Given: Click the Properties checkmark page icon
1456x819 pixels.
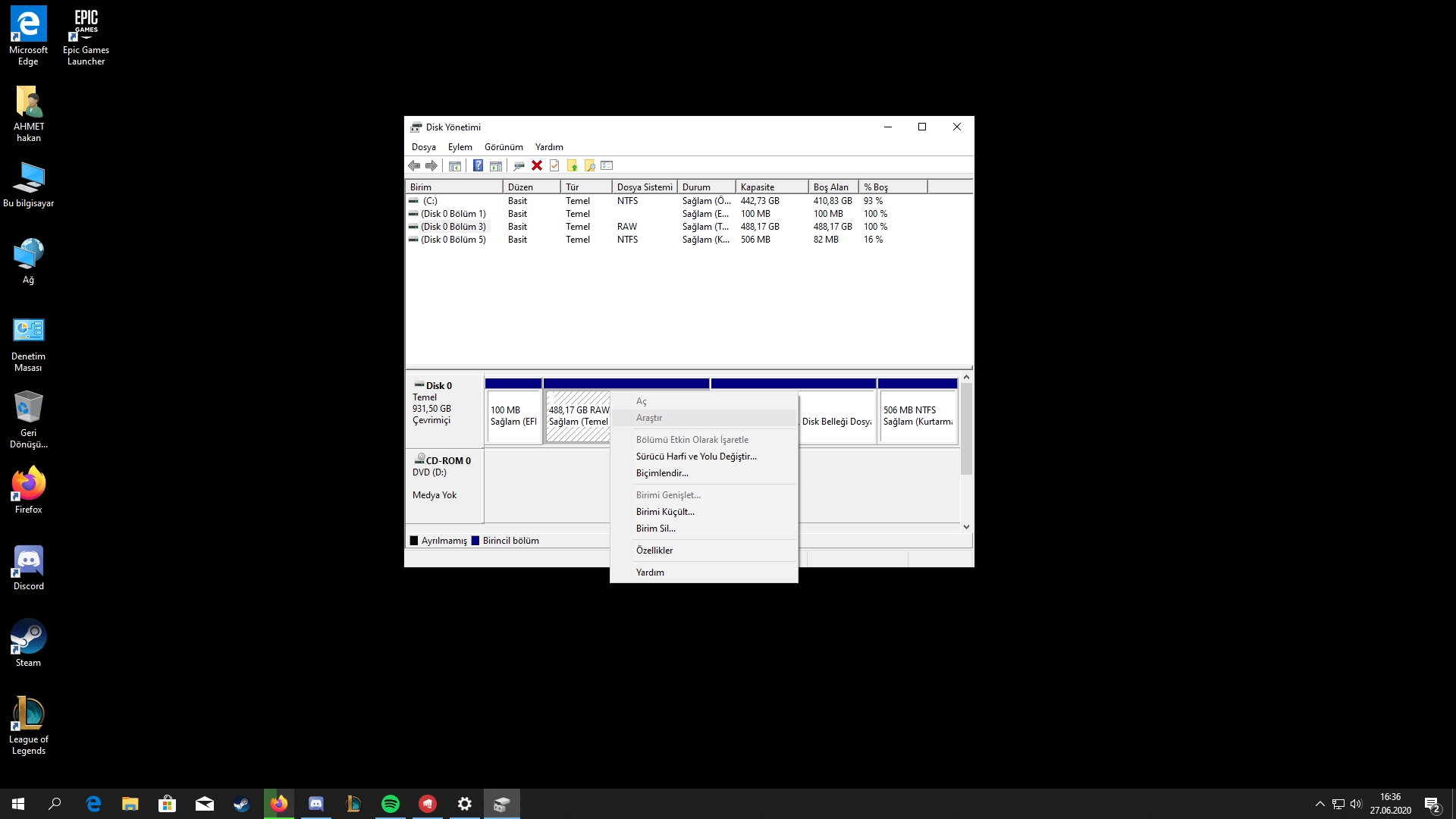Looking at the screenshot, I should pos(554,165).
